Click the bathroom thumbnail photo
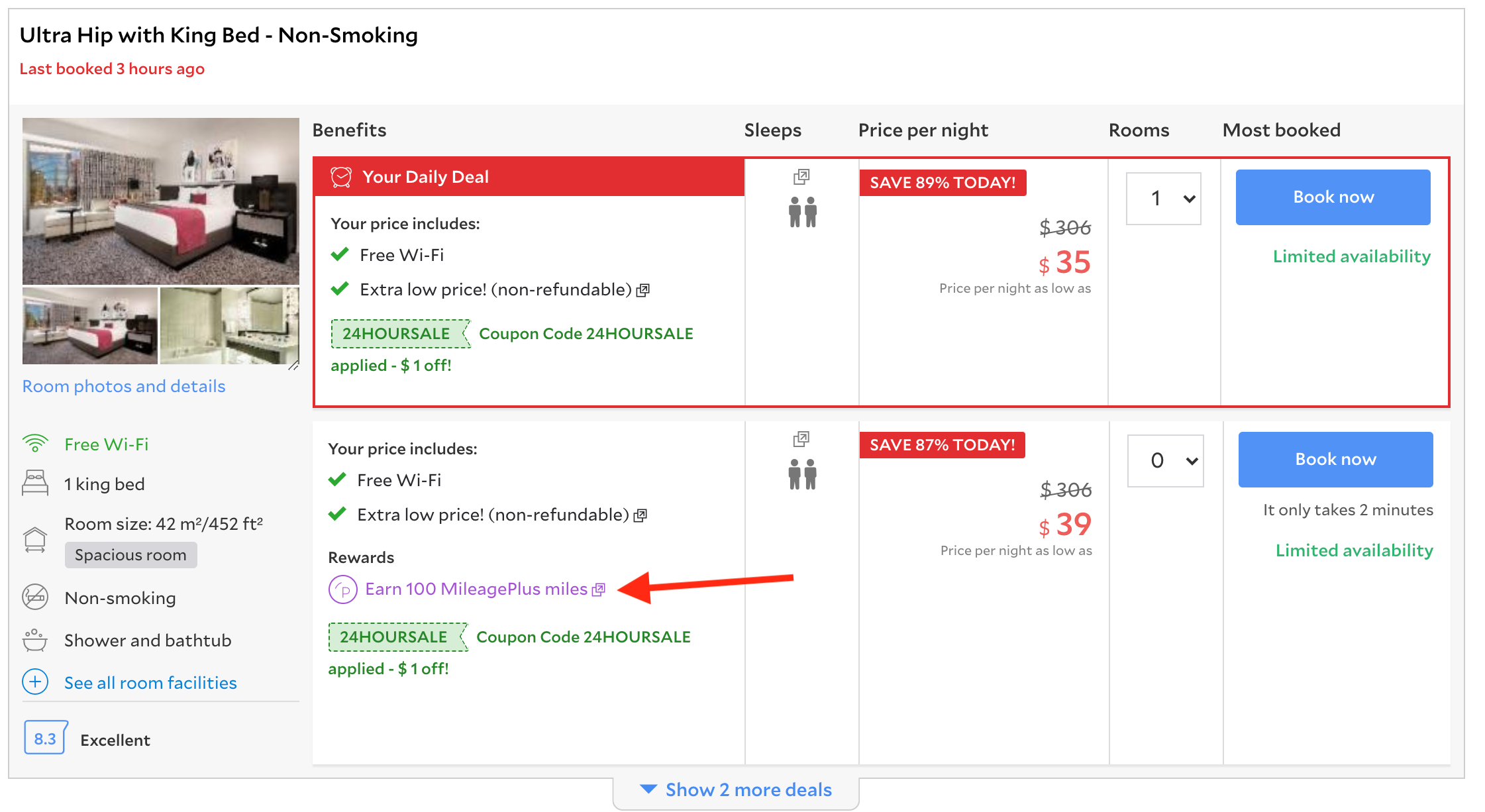The height and width of the screenshot is (812, 1485). 230,326
